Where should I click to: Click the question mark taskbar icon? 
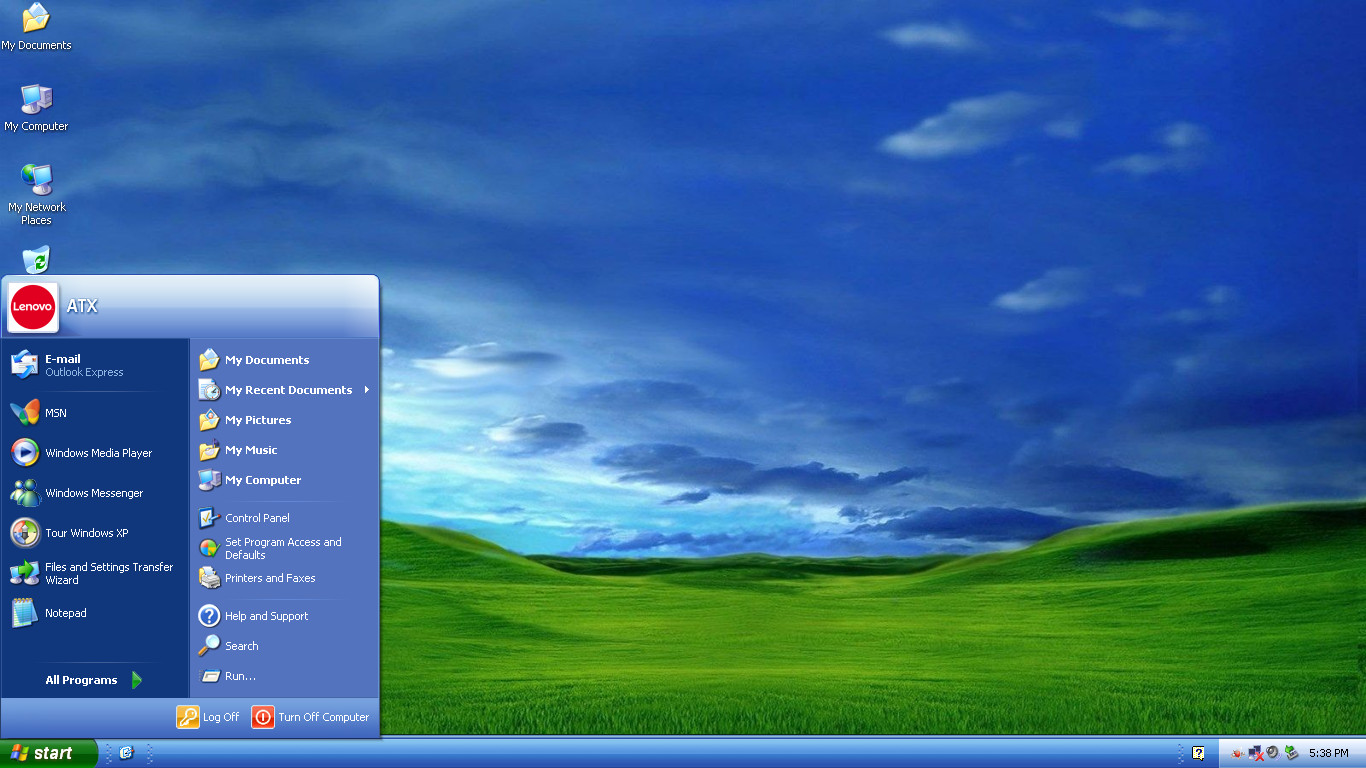point(1198,753)
